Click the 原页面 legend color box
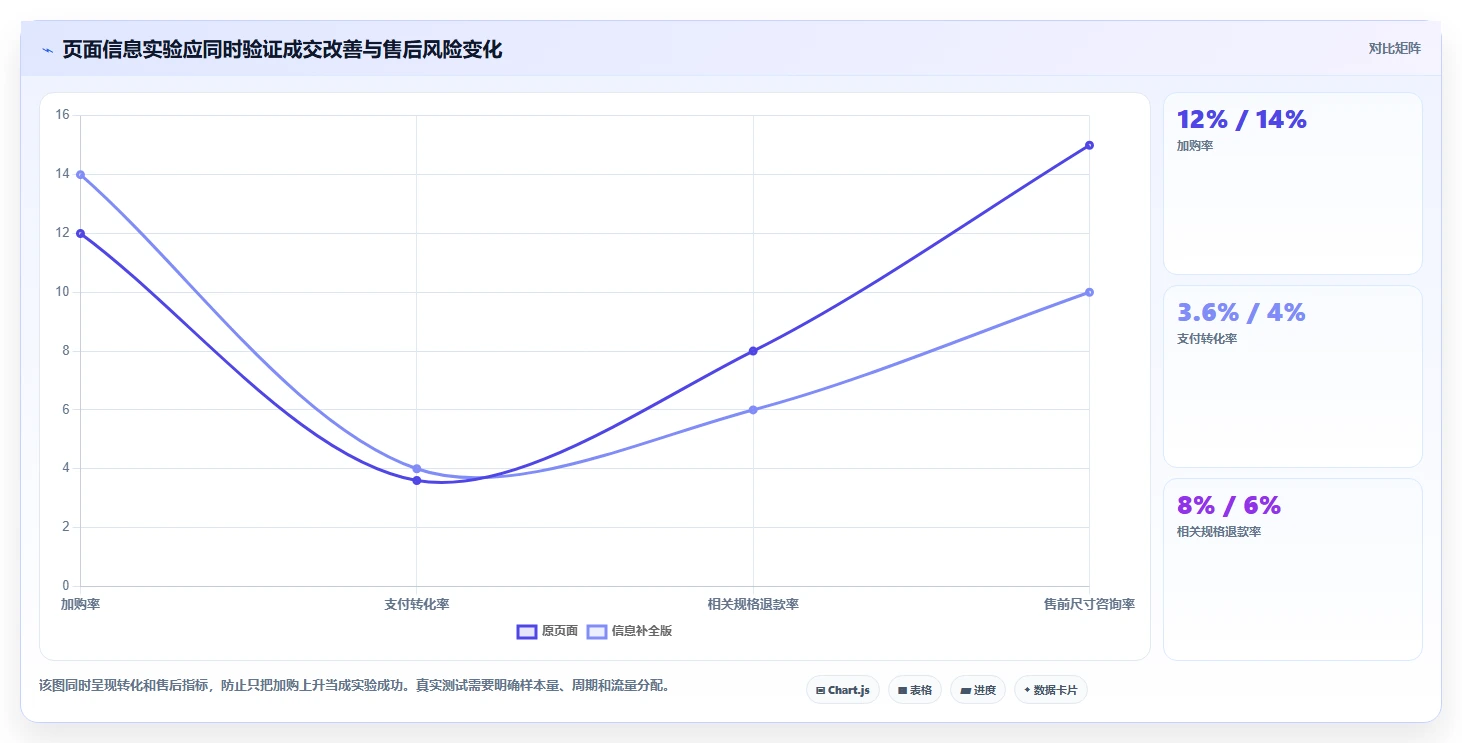The image size is (1462, 743). pos(527,631)
